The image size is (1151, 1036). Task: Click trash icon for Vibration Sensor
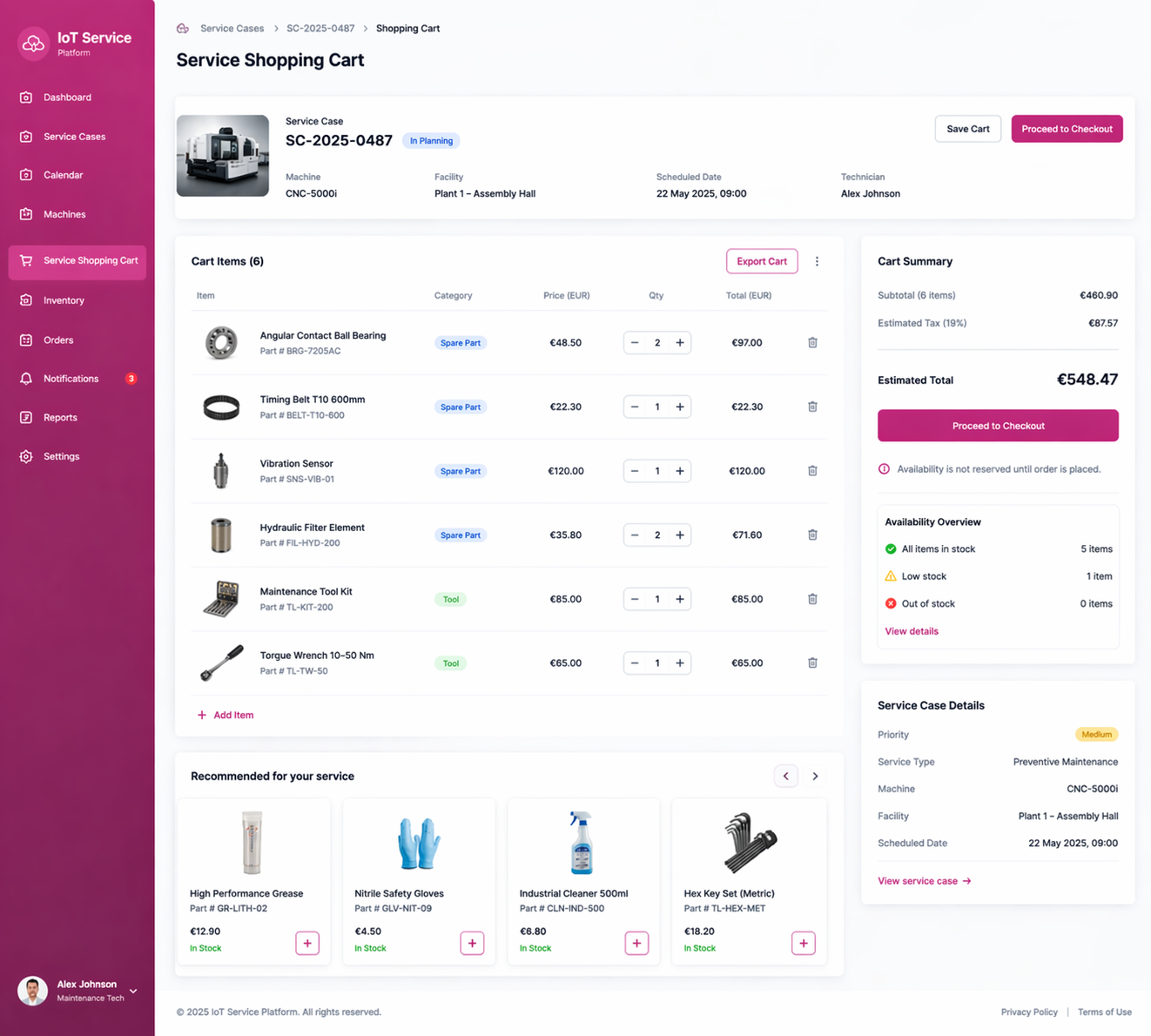point(812,471)
